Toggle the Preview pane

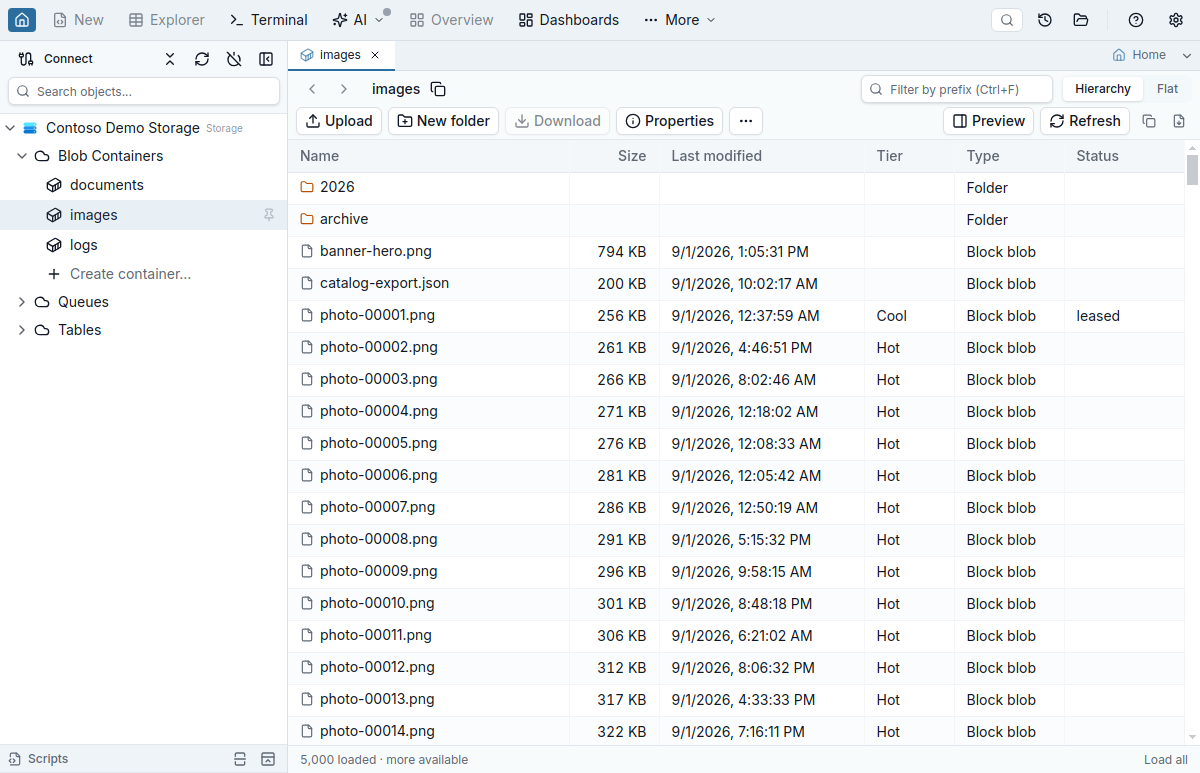pos(989,121)
